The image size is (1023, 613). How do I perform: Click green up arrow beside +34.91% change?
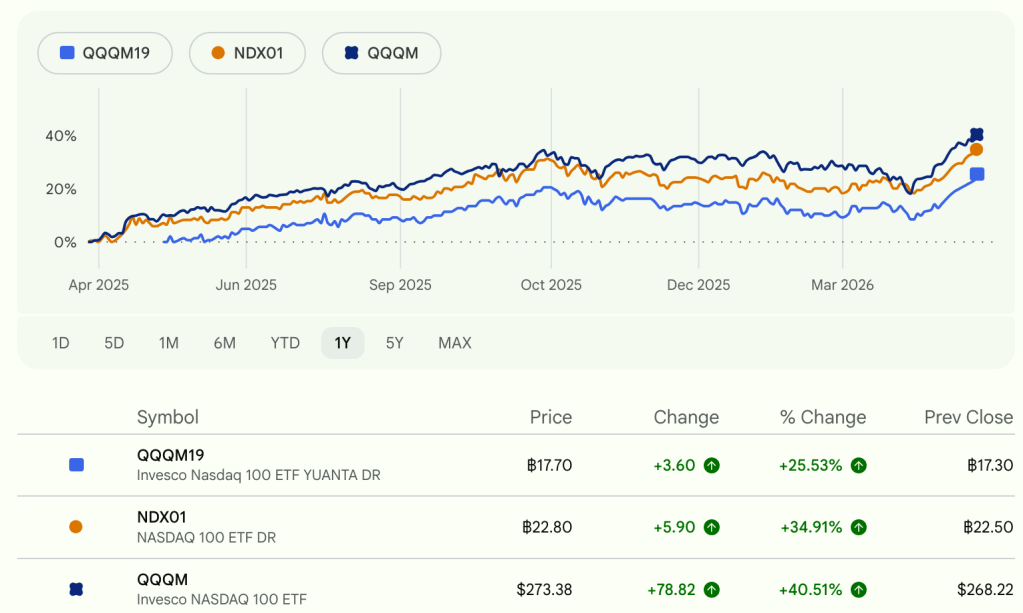[859, 527]
